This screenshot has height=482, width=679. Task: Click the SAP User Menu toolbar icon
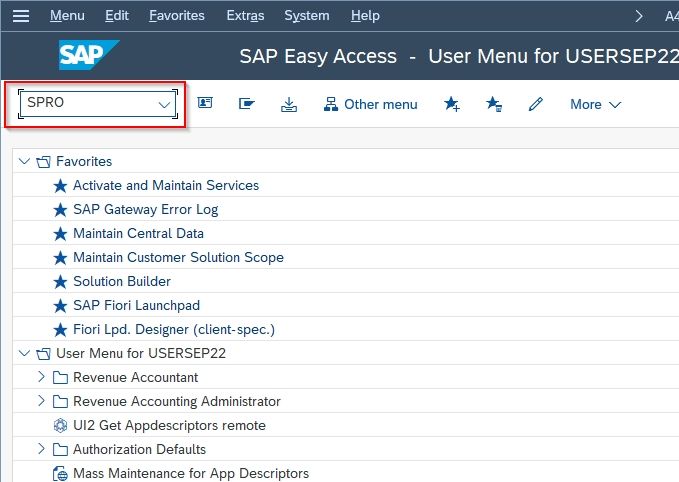coord(205,103)
